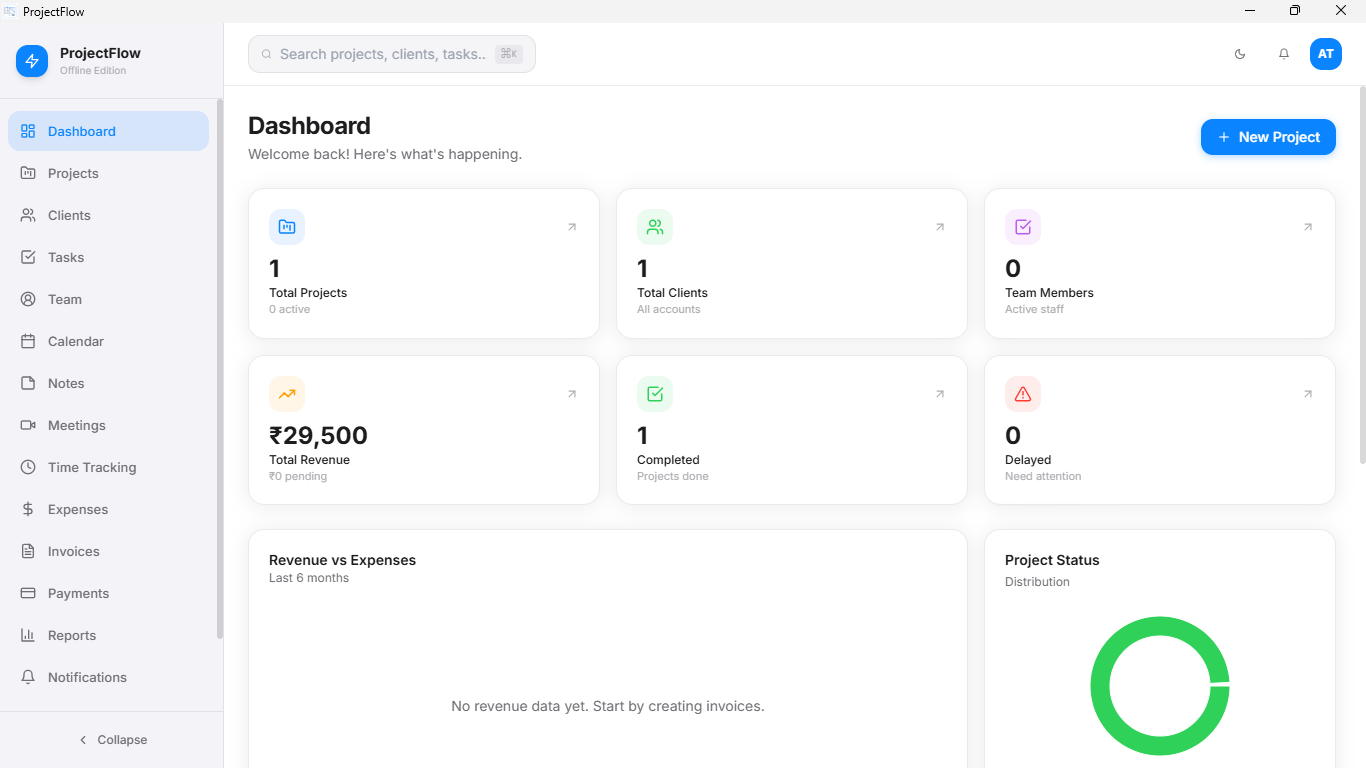Click the Invoices document icon

28,551
